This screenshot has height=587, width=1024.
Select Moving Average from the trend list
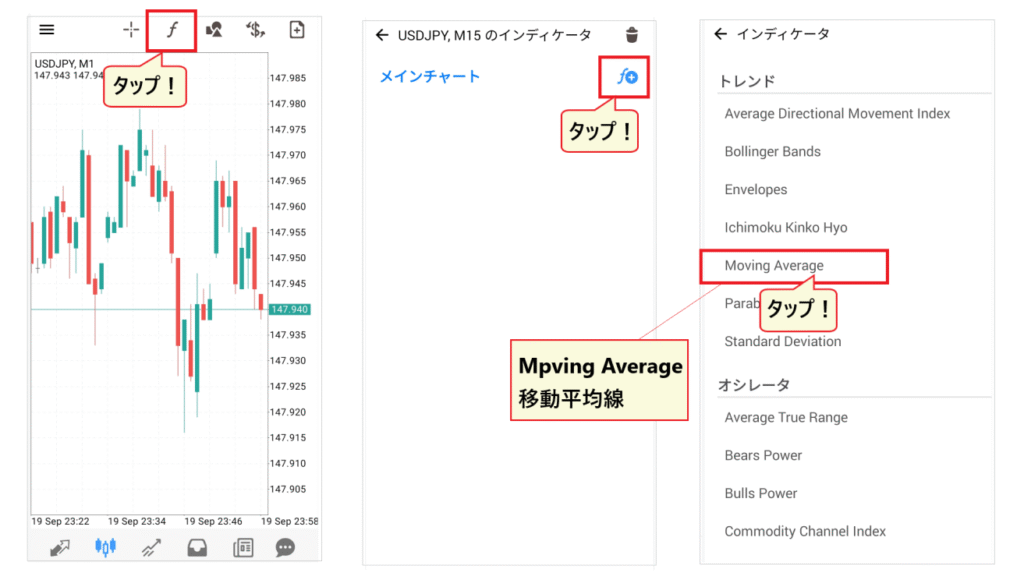pyautogui.click(x=774, y=266)
